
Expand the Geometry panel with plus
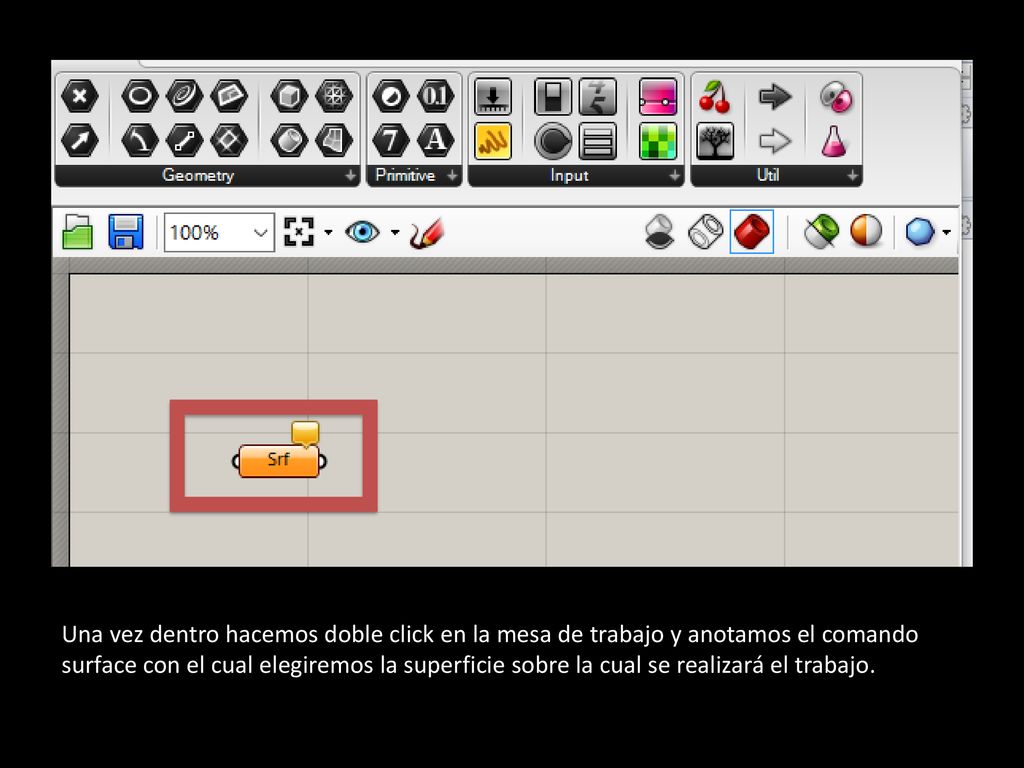click(x=351, y=176)
